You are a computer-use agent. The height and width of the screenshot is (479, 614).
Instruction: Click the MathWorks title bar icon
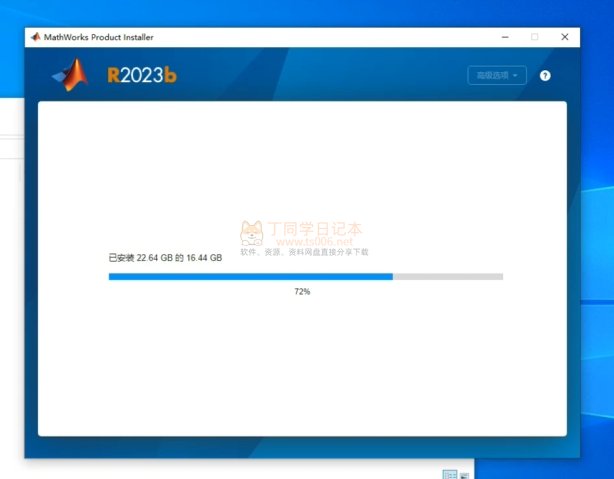pos(36,37)
